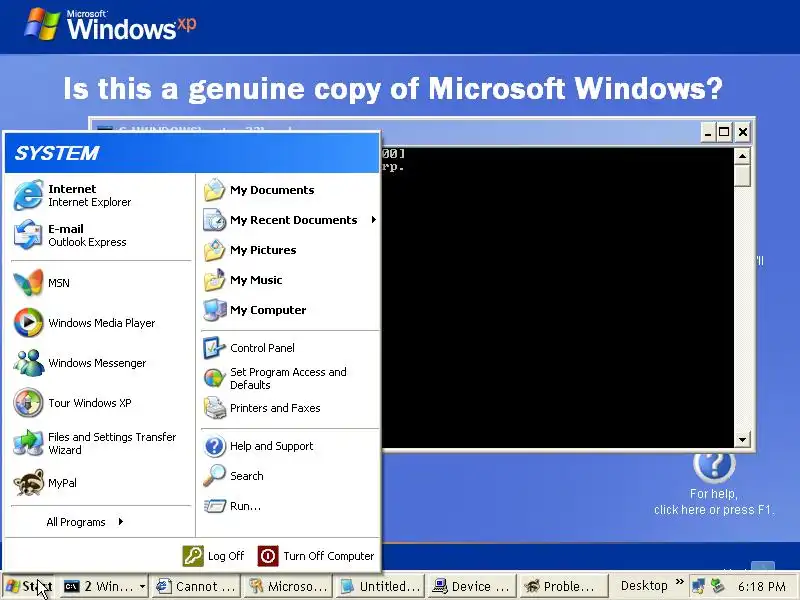800x600 pixels.
Task: Open Set Program Access and Defaults
Action: 290,378
